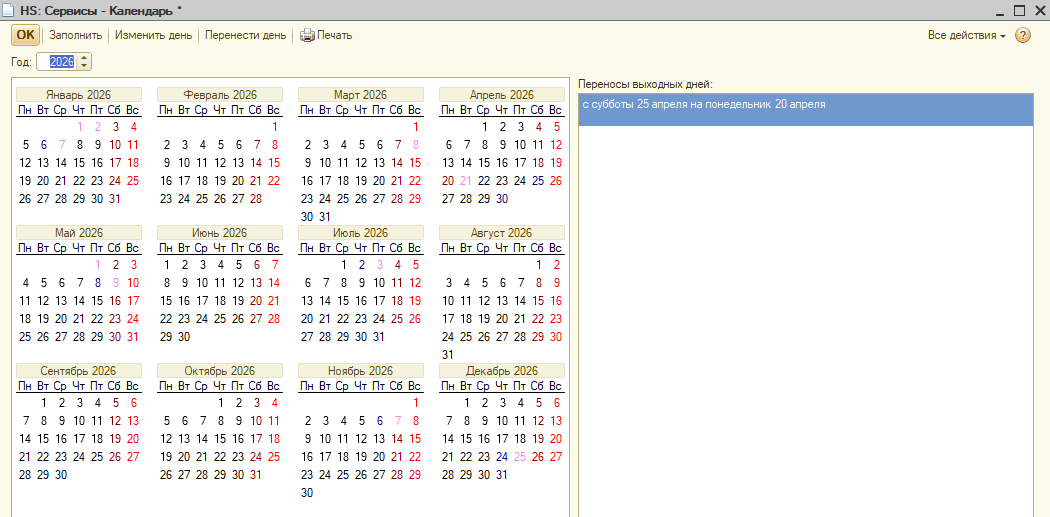Select November 7 in the calendar
Viewport: 1050px width, 517px height.
(x=398, y=421)
